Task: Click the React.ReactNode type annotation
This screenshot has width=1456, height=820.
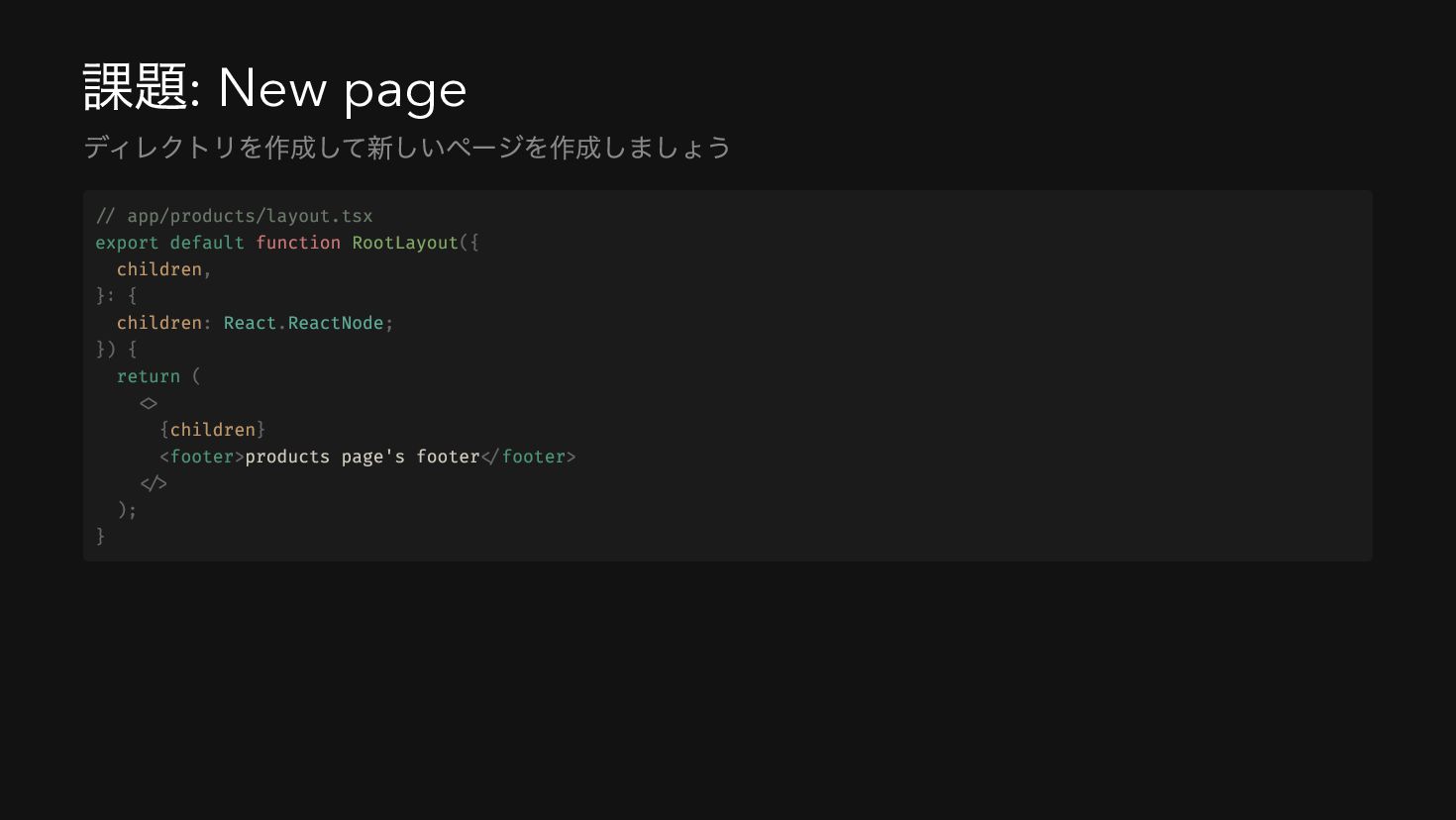Action: [303, 323]
